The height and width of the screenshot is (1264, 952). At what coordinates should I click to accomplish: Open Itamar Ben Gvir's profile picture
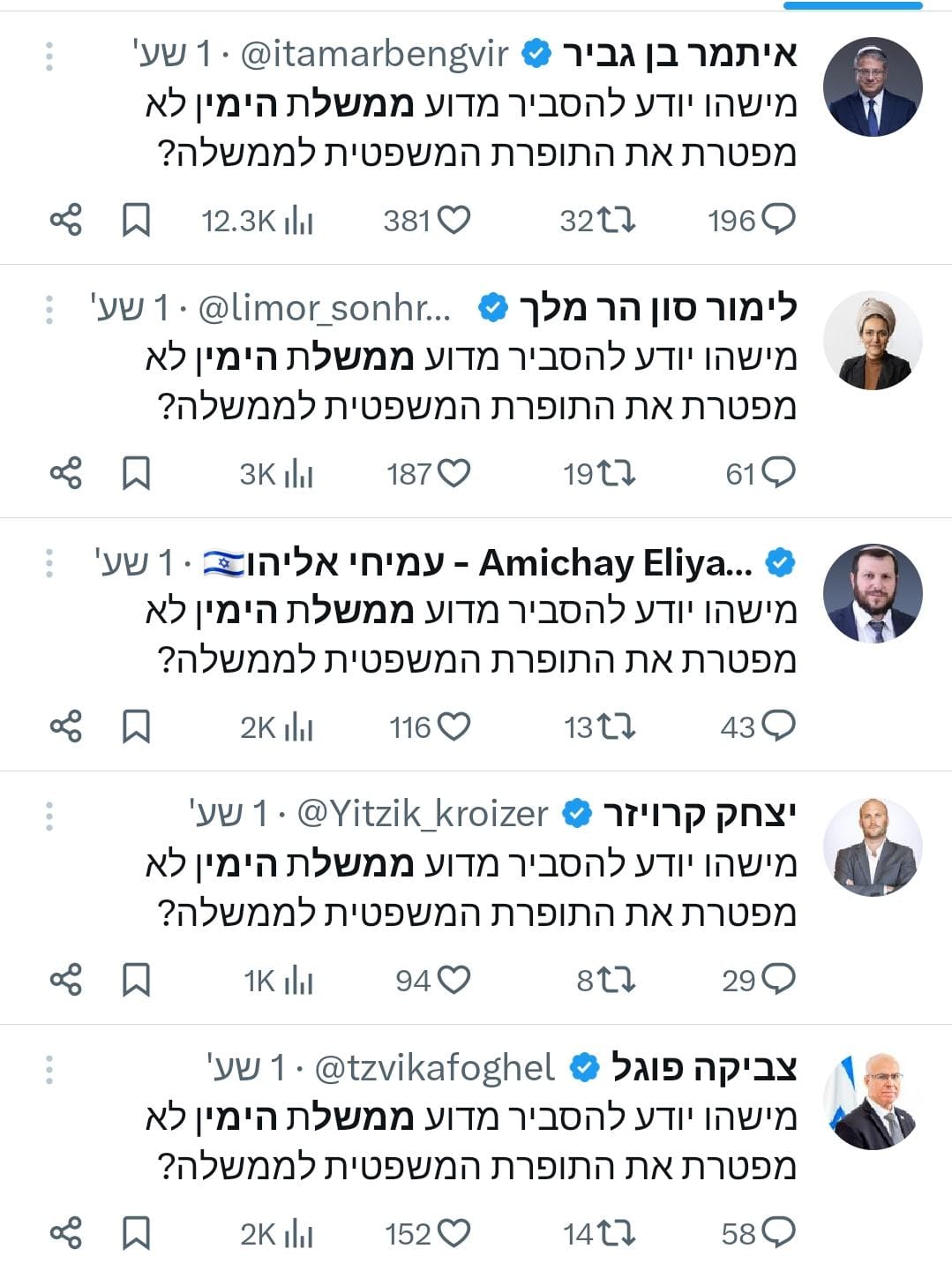[x=872, y=87]
